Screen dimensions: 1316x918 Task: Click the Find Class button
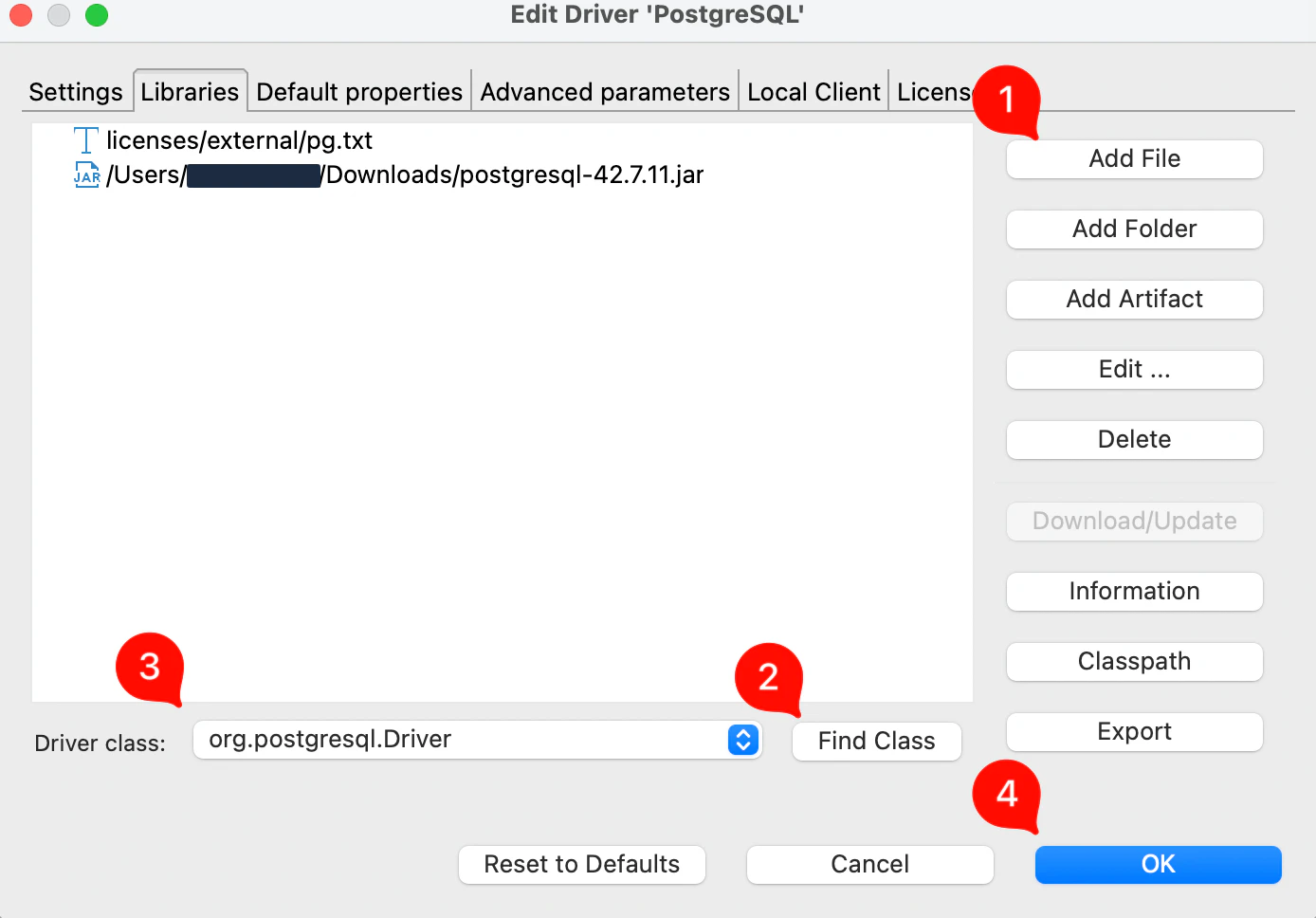coord(877,742)
